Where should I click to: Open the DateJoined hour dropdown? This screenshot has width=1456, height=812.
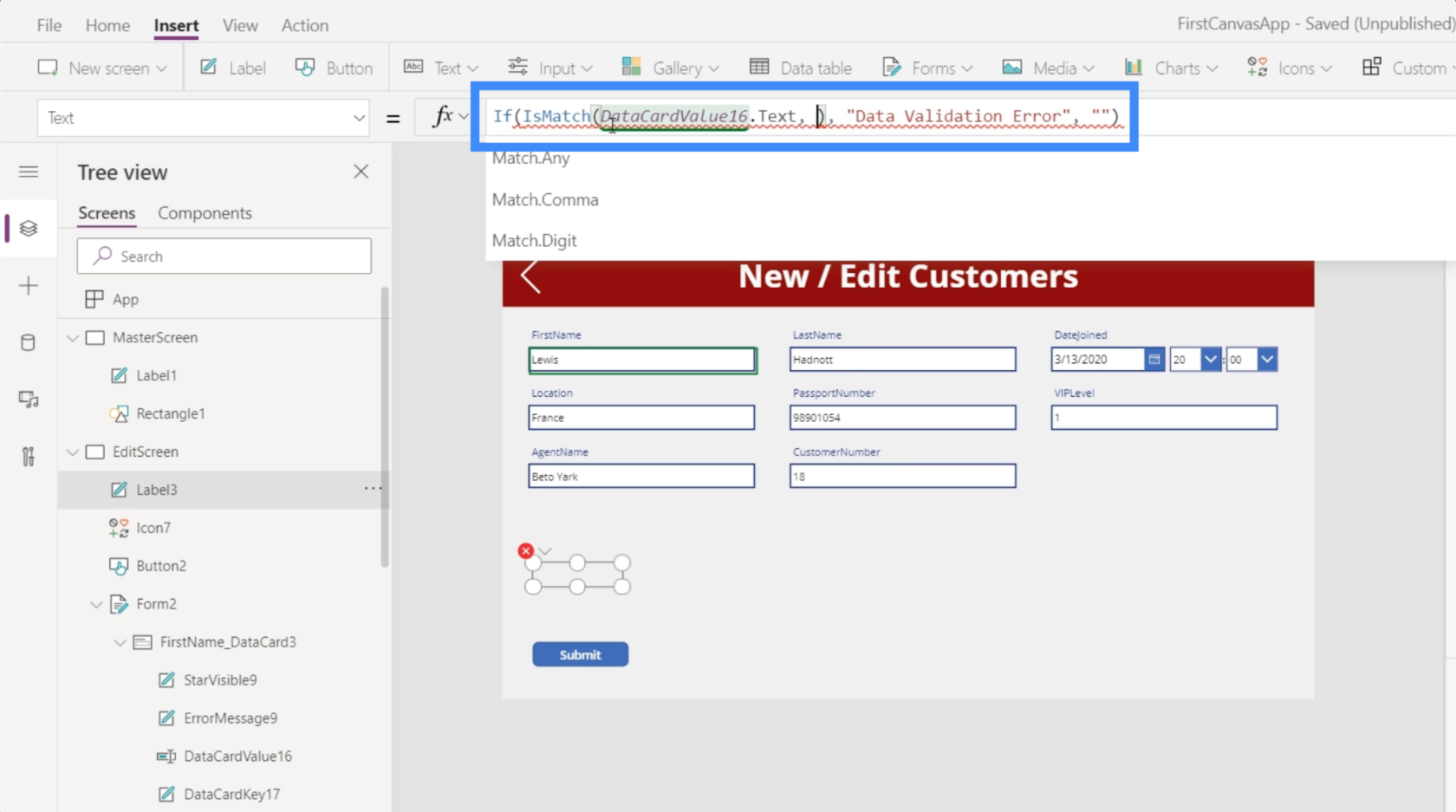(x=1211, y=359)
